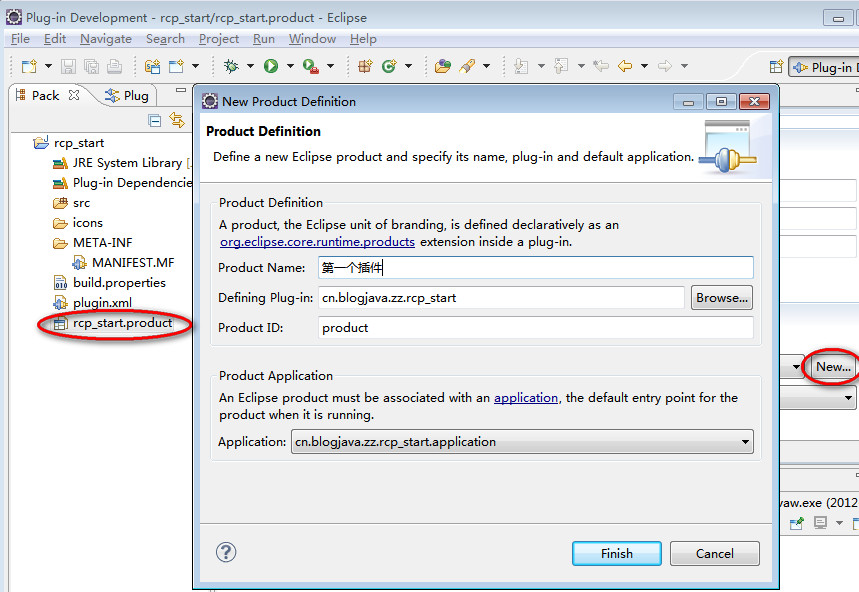Screen dimensions: 859x592
Task: Open org.eclipse.core.runtime.products link
Action: point(317,242)
